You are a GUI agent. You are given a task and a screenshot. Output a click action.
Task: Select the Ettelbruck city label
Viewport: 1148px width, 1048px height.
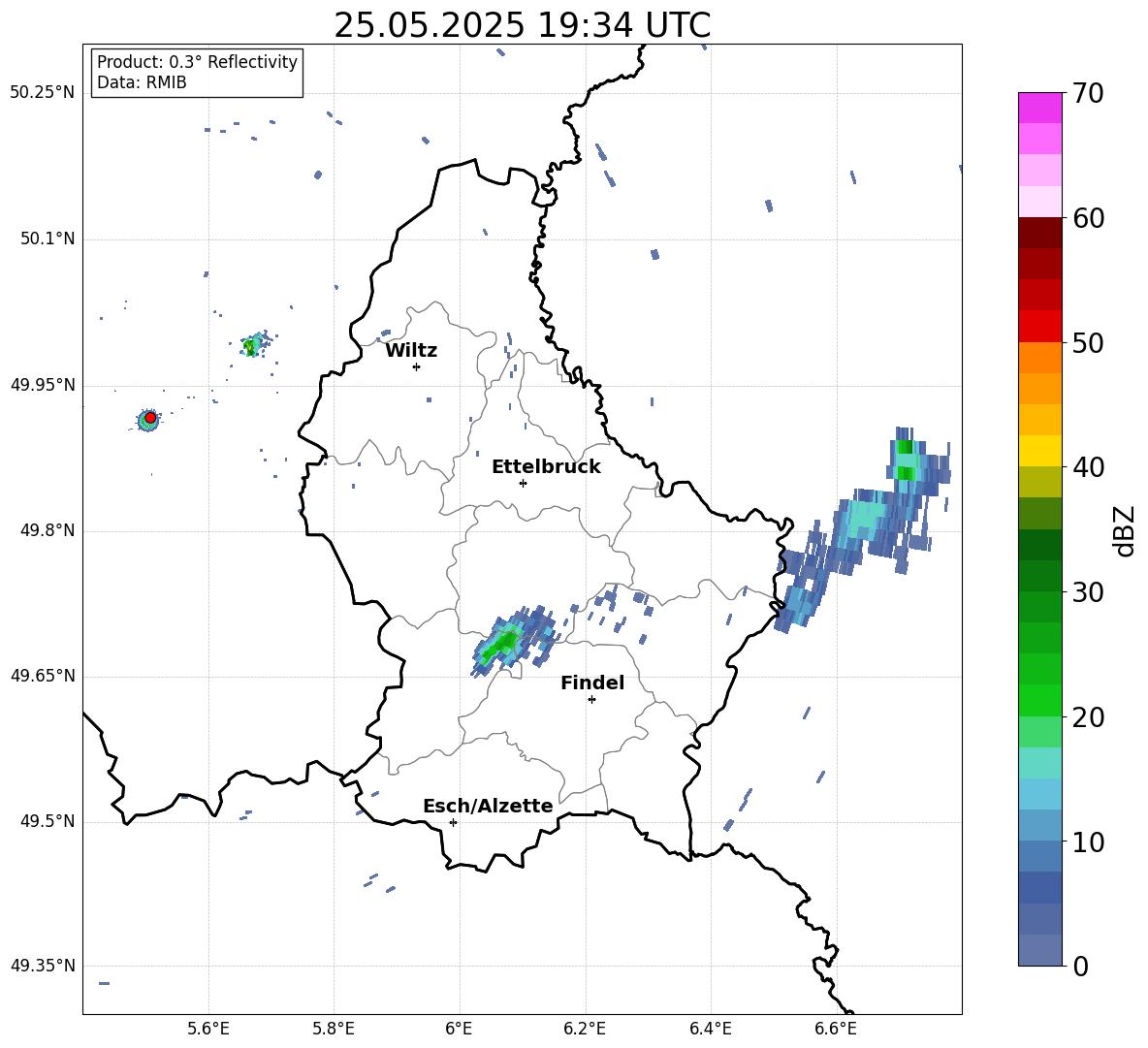[x=546, y=467]
